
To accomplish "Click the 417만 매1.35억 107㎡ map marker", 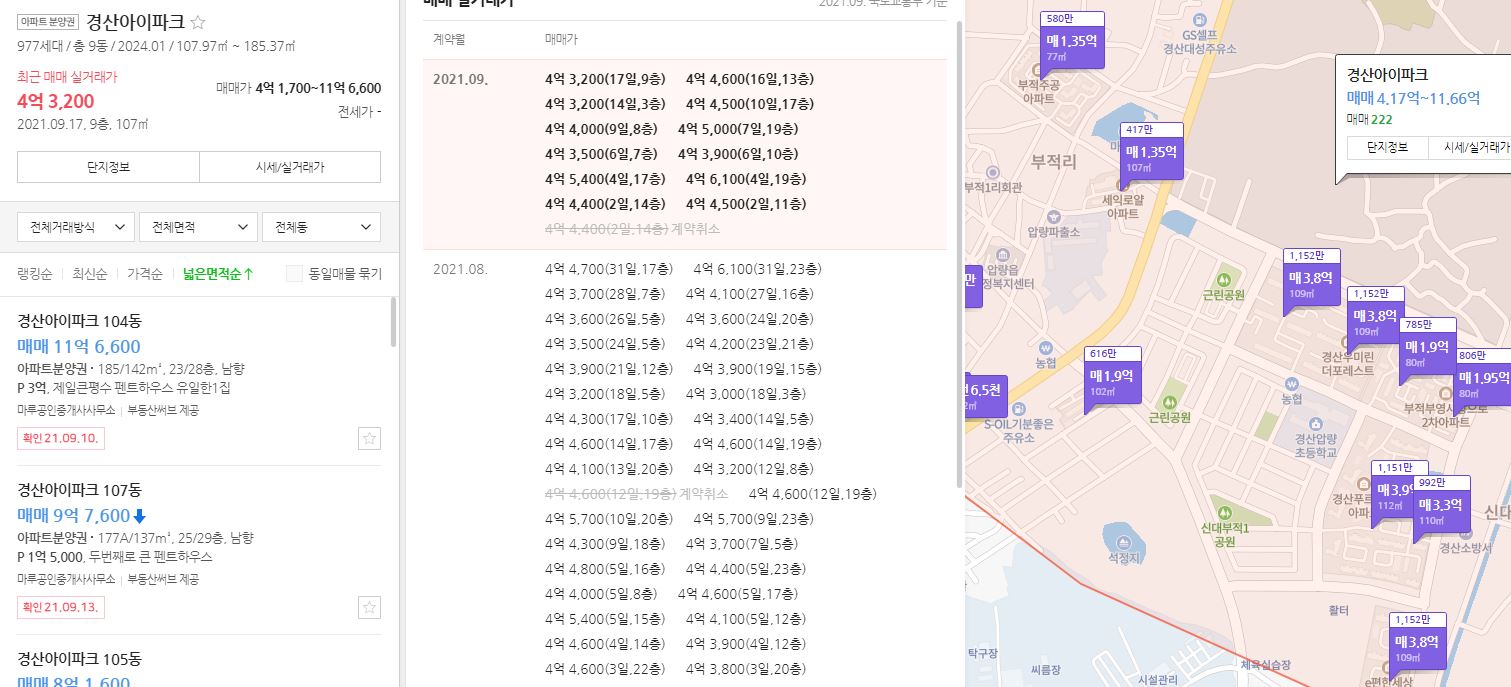I will (x=1151, y=151).
